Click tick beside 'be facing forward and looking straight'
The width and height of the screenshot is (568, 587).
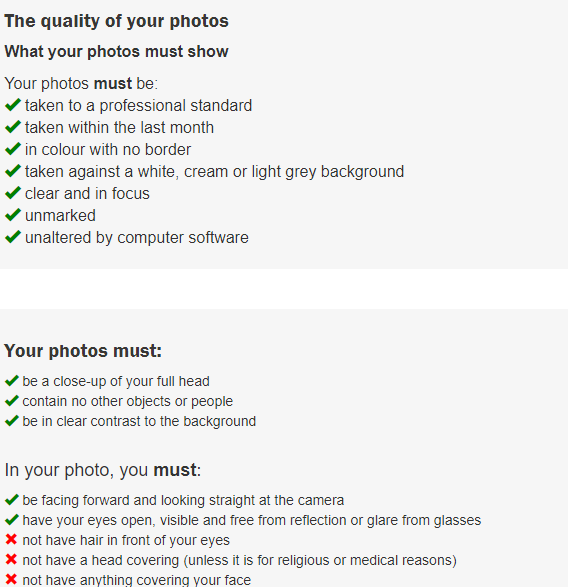click(x=12, y=500)
